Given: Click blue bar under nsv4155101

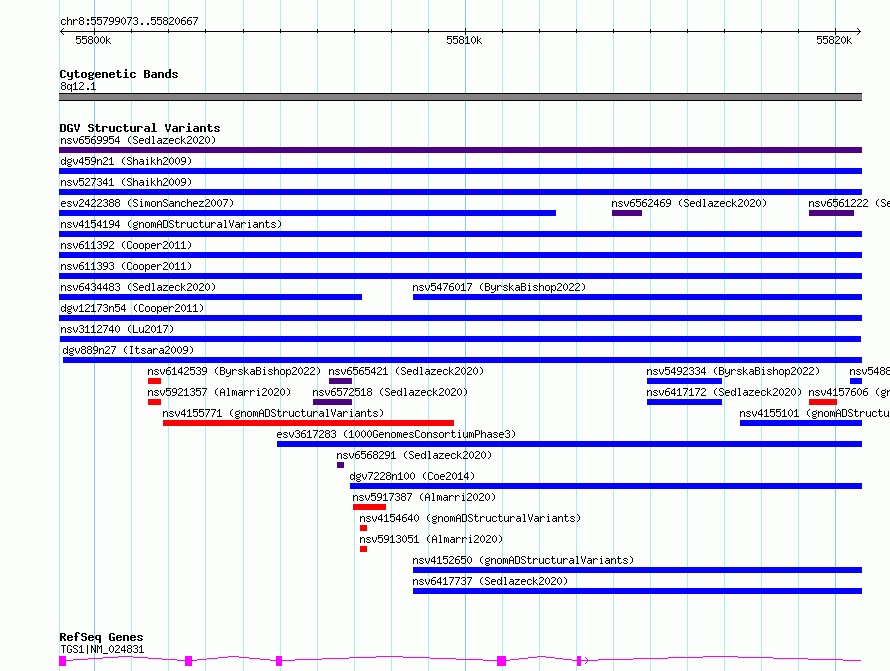Looking at the screenshot, I should [801, 423].
